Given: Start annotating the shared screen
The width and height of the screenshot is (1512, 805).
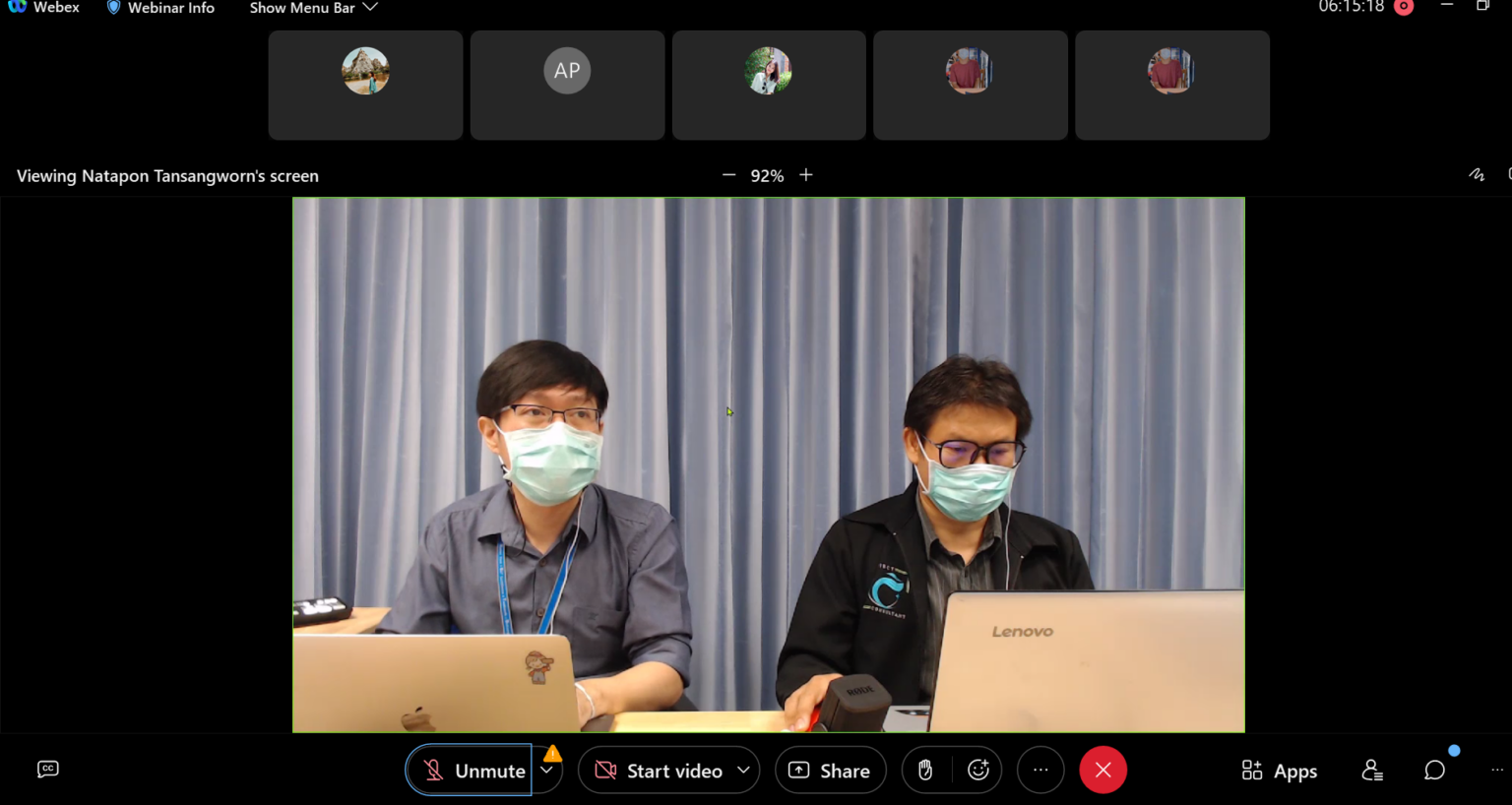Looking at the screenshot, I should coord(1477,174).
